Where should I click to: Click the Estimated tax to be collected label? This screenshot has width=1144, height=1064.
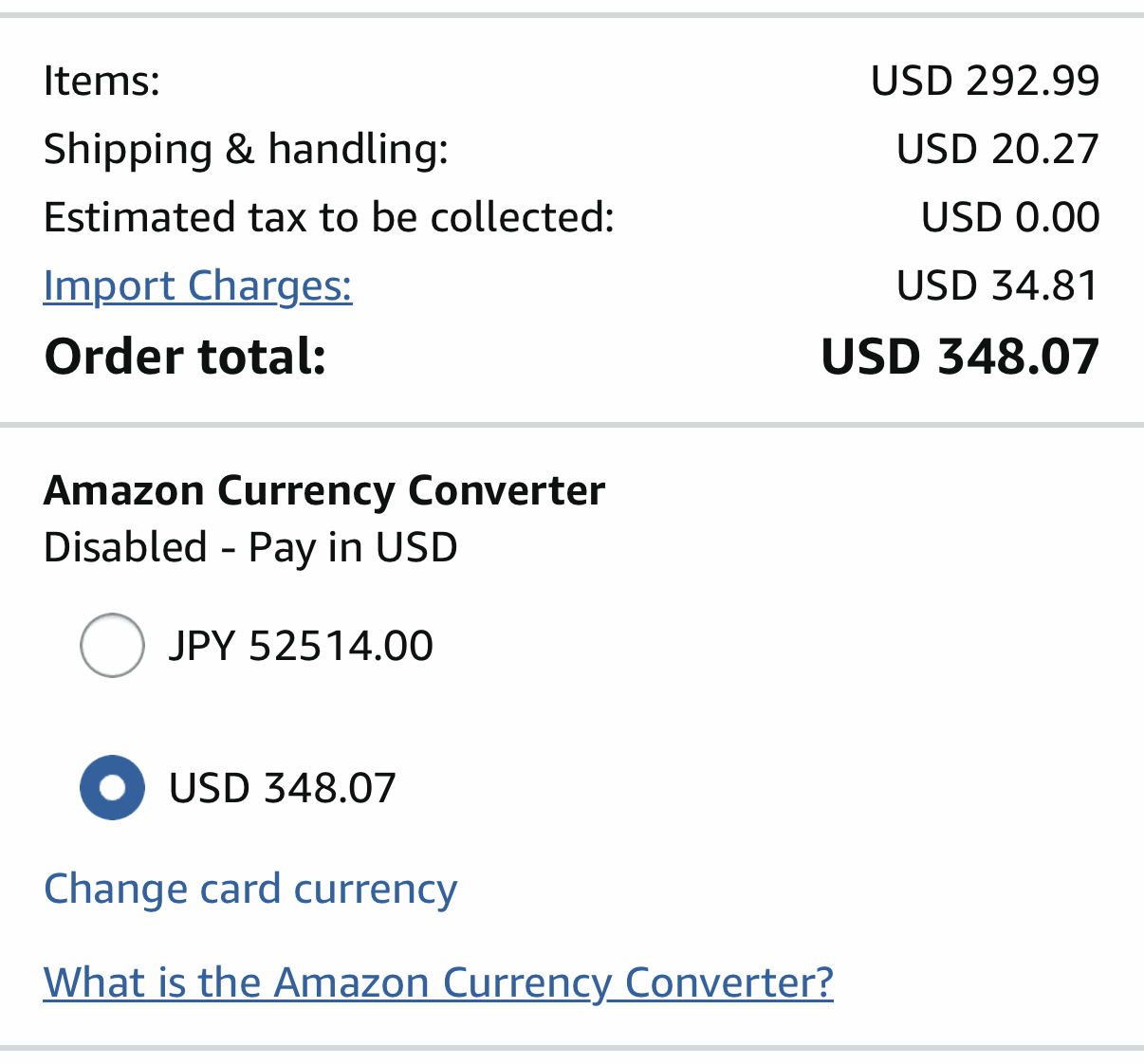pos(329,217)
